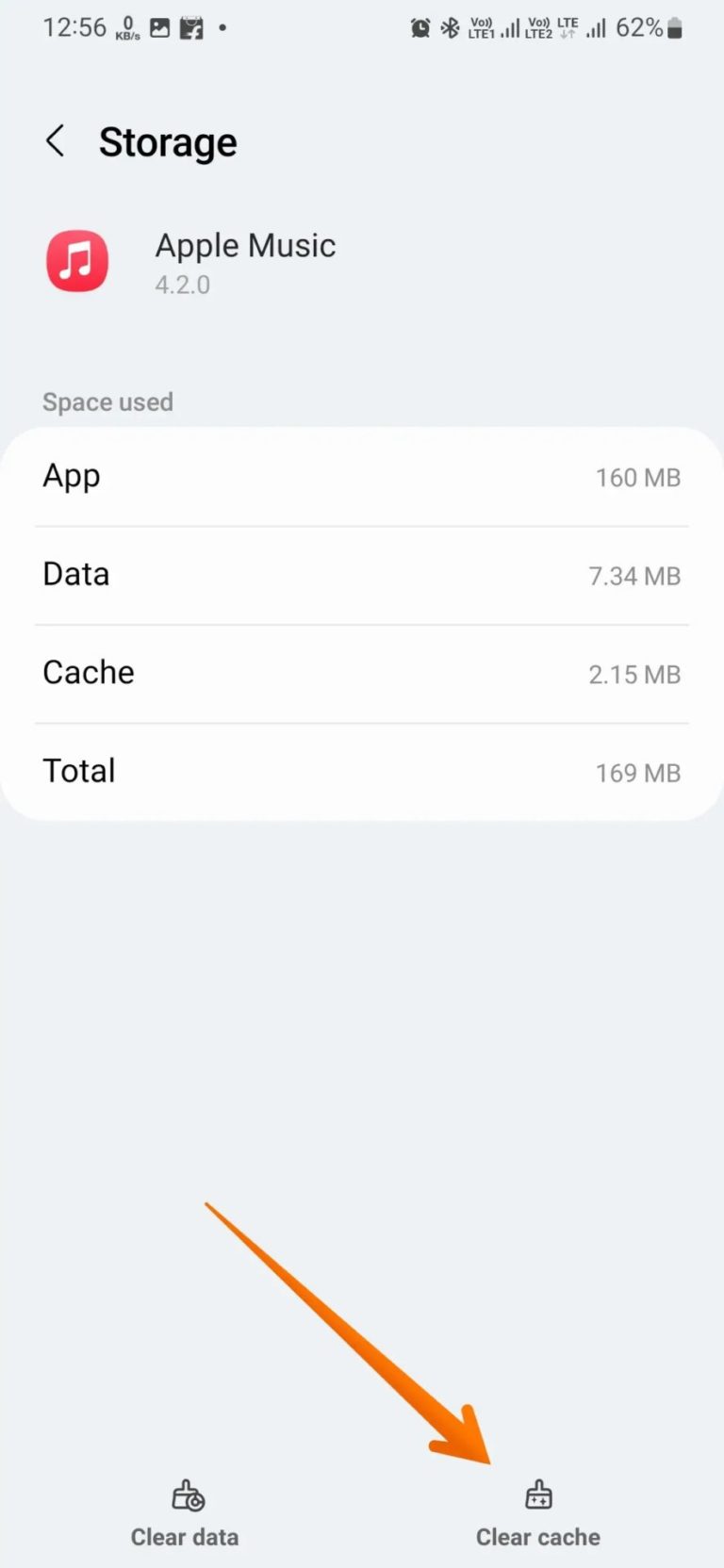Viewport: 724px width, 1568px height.
Task: Go back using the arrow beside Storage
Action: pos(56,141)
